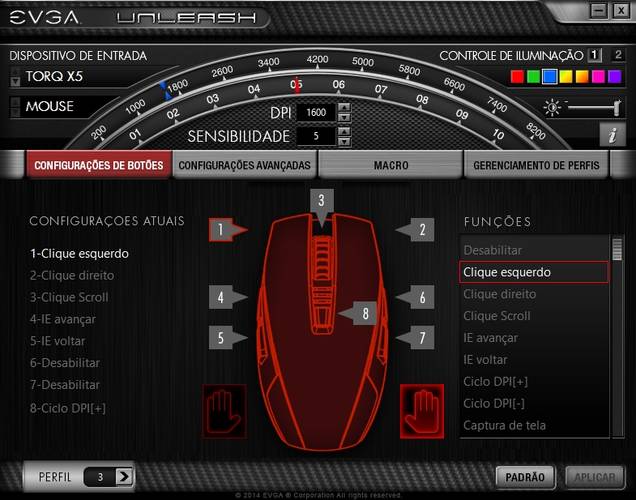Open the Macro tab
Screen dimensions: 636x500
[x=391, y=165]
